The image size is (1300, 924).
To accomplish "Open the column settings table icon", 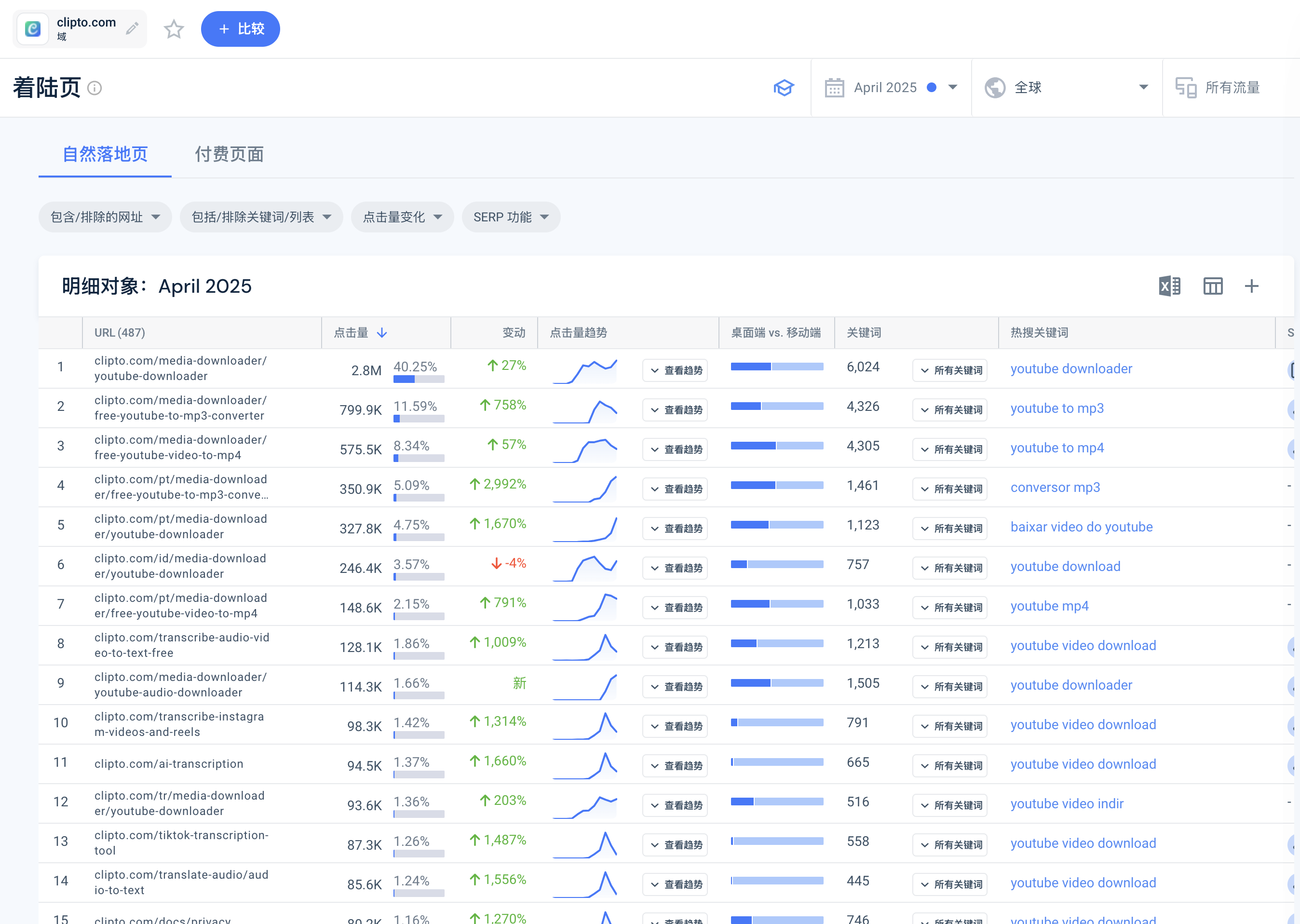I will point(1212,286).
